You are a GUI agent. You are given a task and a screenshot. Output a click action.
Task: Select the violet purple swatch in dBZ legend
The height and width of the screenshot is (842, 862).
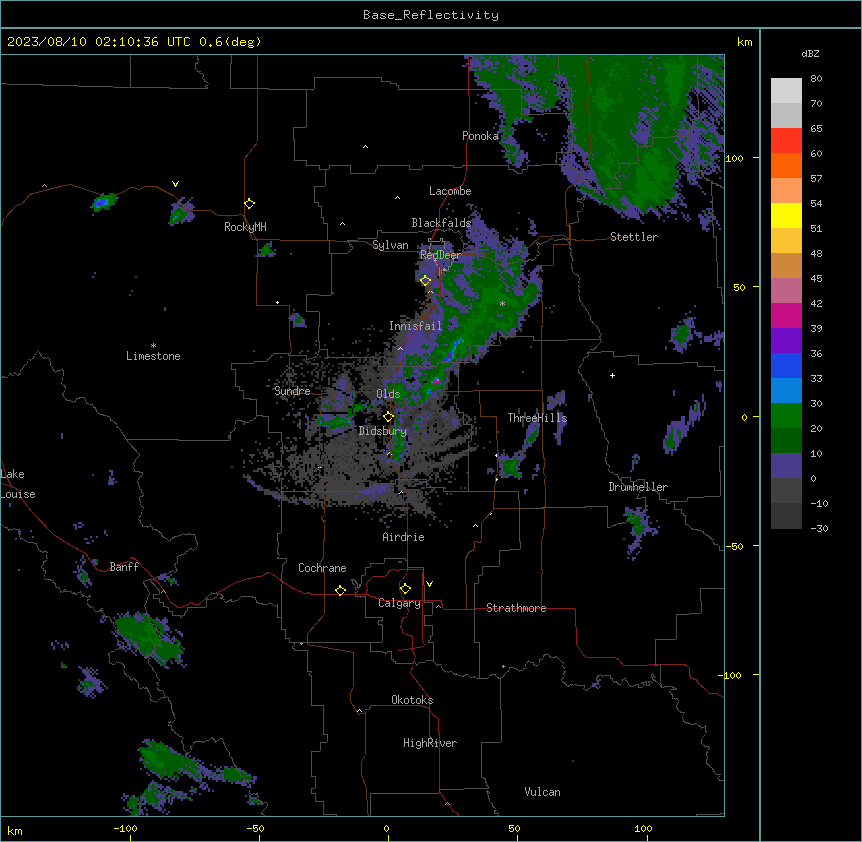pyautogui.click(x=786, y=340)
